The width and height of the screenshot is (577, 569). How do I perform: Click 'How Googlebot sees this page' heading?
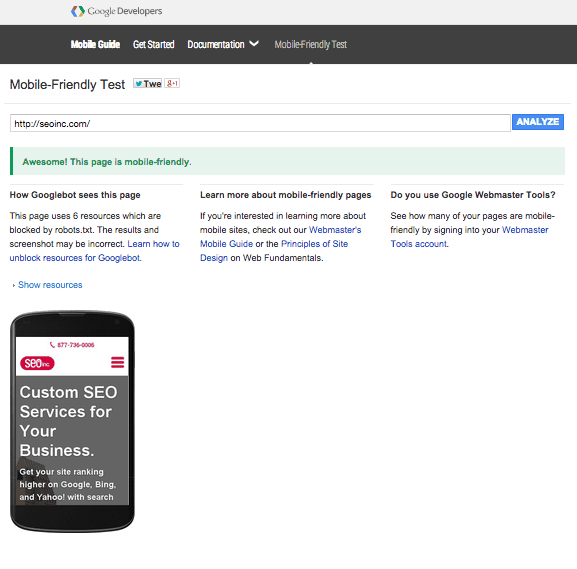75,195
